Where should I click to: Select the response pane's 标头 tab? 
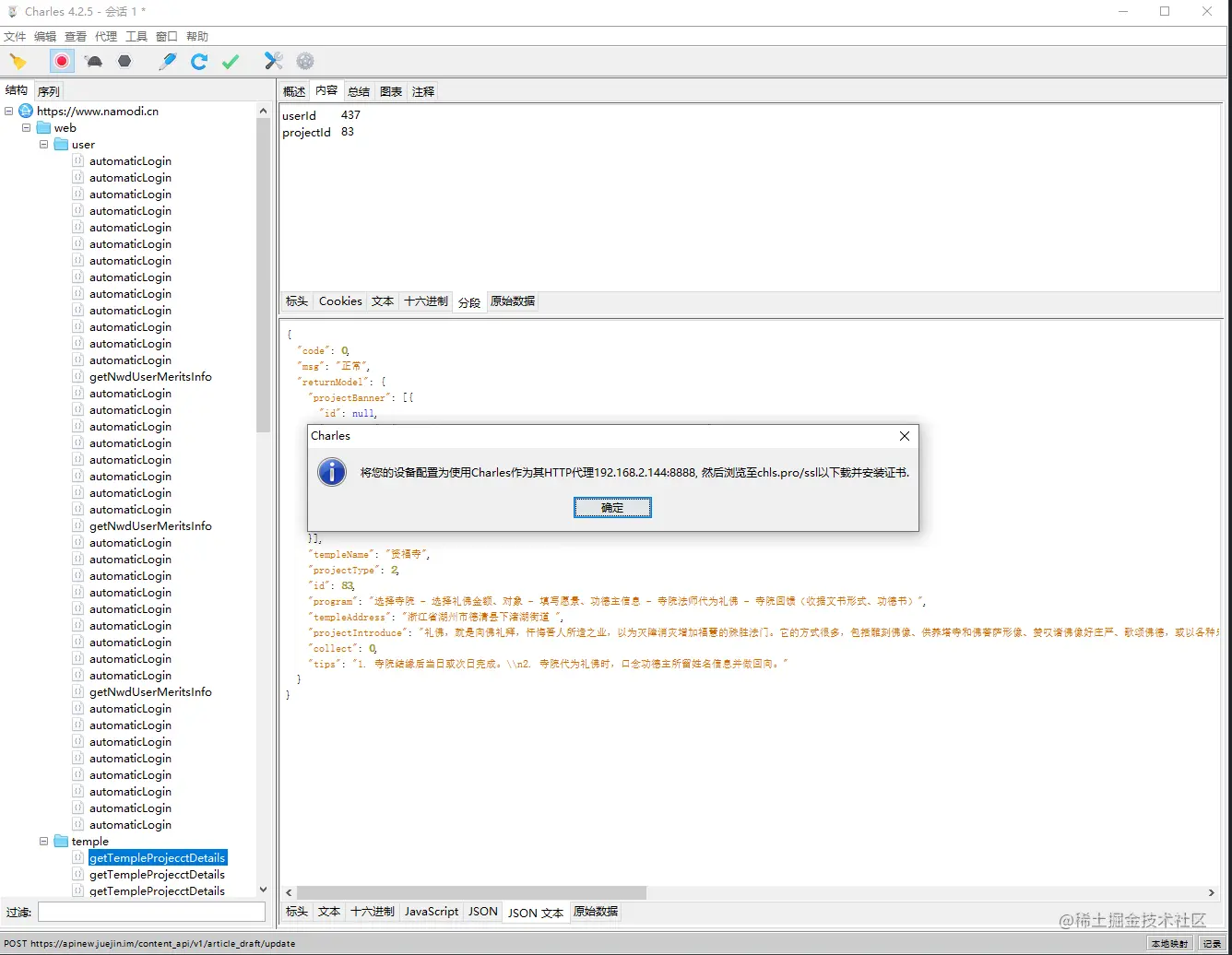tap(297, 912)
